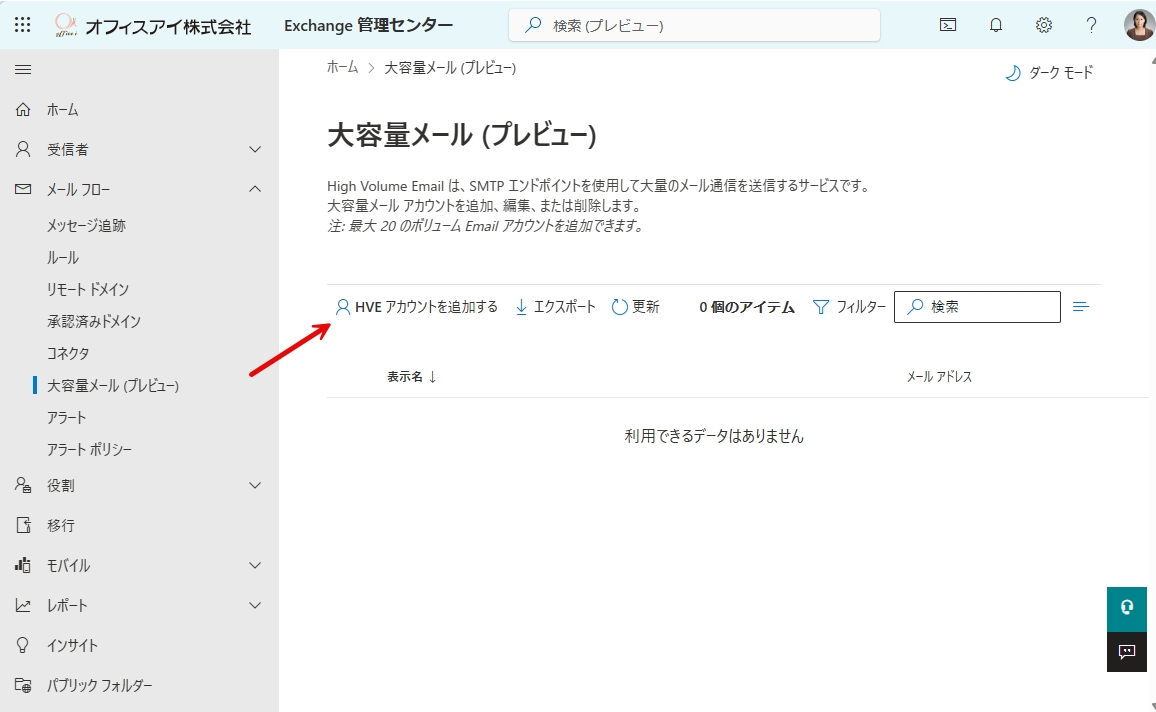This screenshot has width=1156, height=712.
Task: Expand the 役割 section chevron
Action: click(255, 485)
